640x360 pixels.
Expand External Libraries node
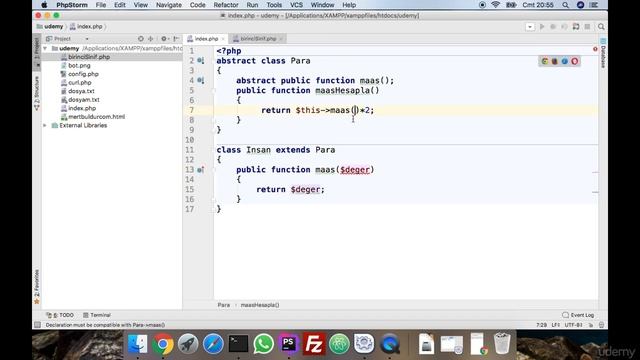[45, 126]
